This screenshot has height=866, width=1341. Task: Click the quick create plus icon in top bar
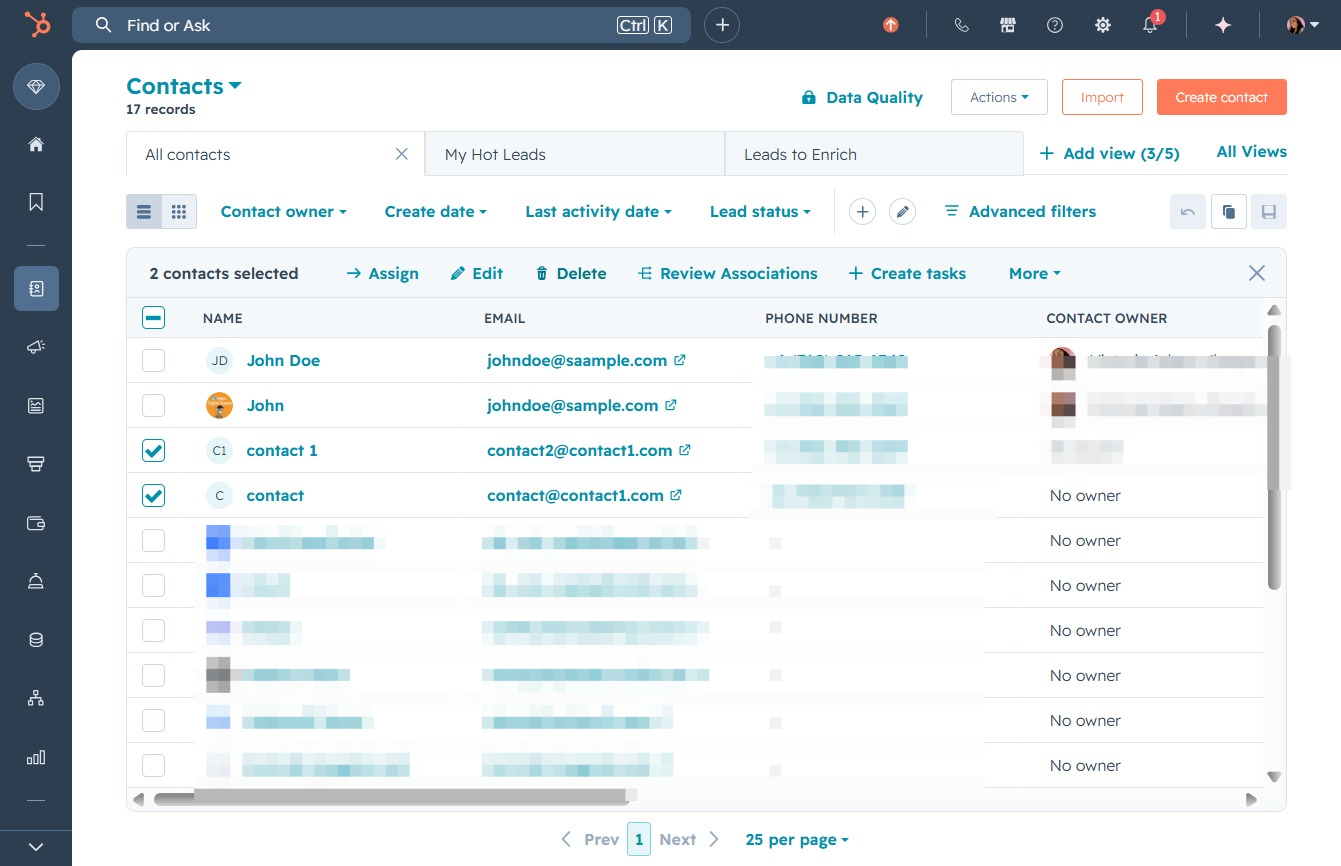pos(722,25)
